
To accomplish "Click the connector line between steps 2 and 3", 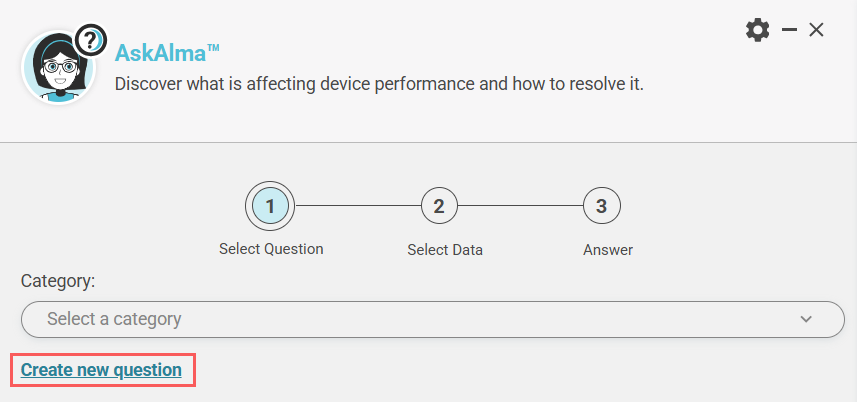I will tap(520, 206).
